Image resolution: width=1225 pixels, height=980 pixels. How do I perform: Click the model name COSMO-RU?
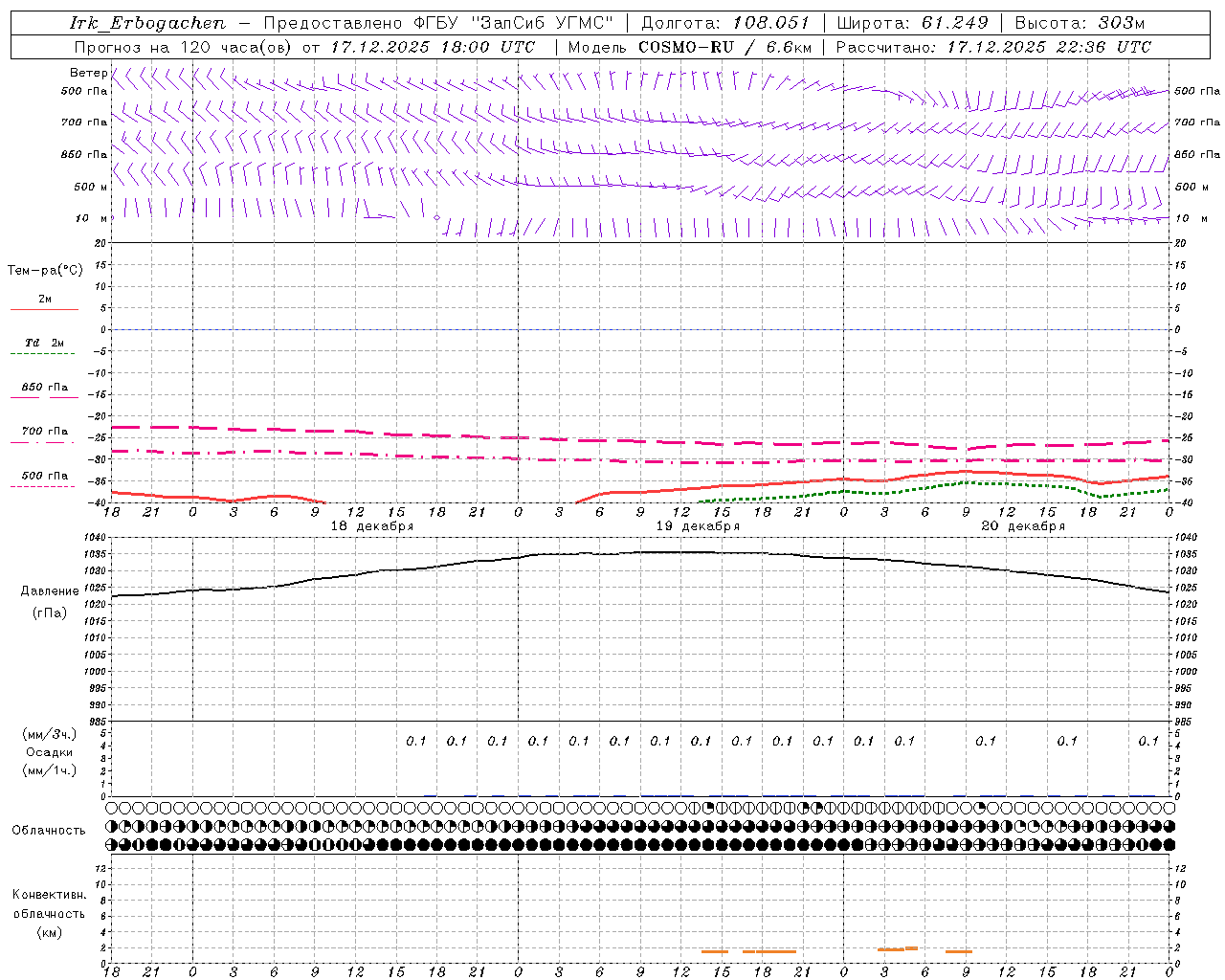686,47
